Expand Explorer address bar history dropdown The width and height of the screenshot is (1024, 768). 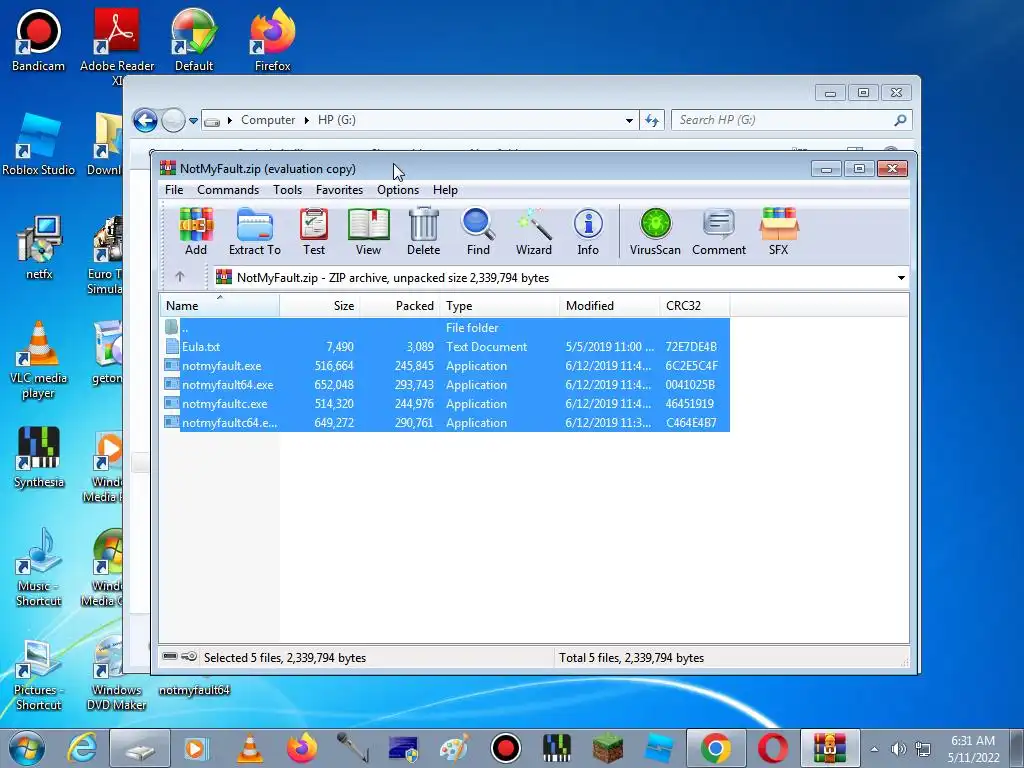coord(629,120)
